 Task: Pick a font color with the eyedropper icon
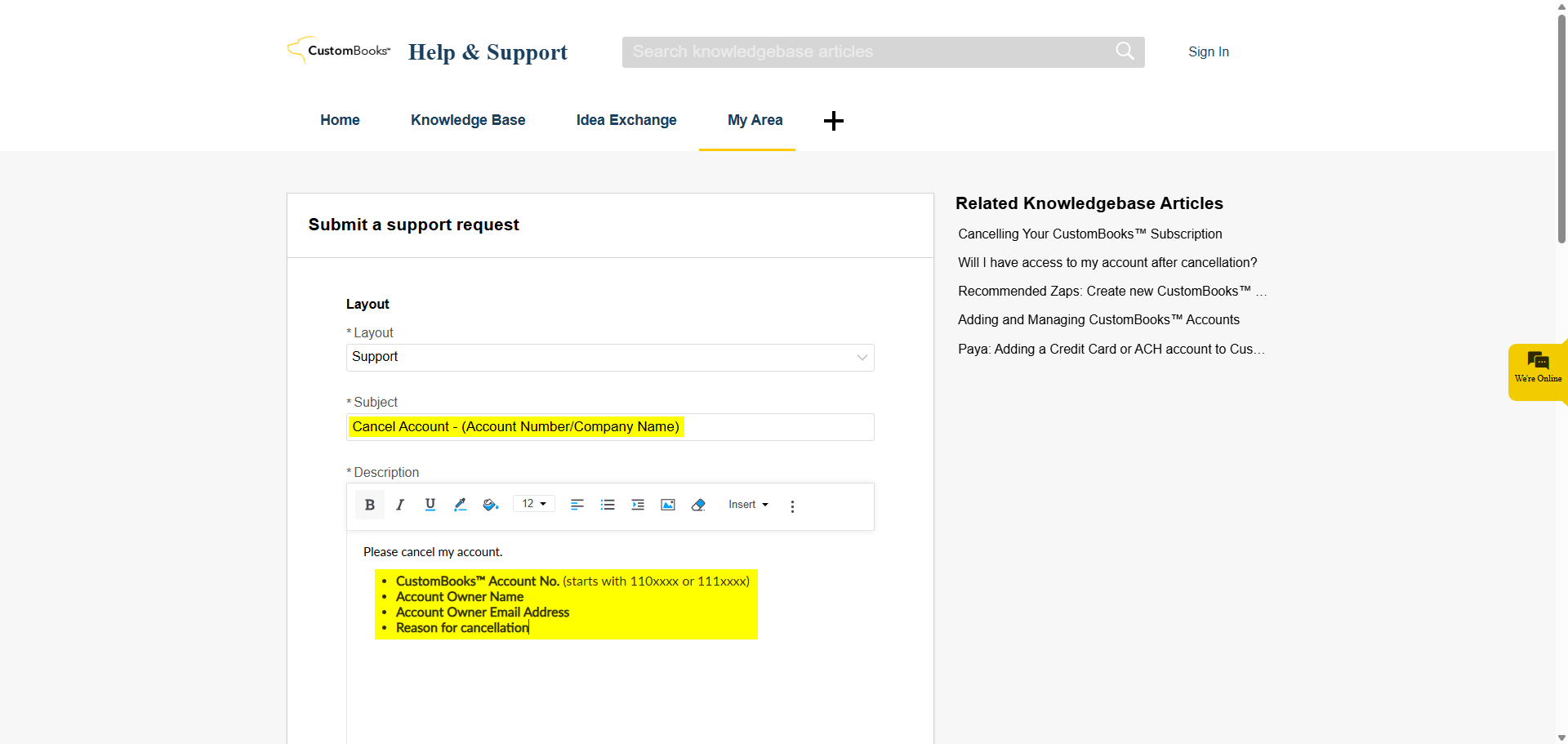(461, 505)
